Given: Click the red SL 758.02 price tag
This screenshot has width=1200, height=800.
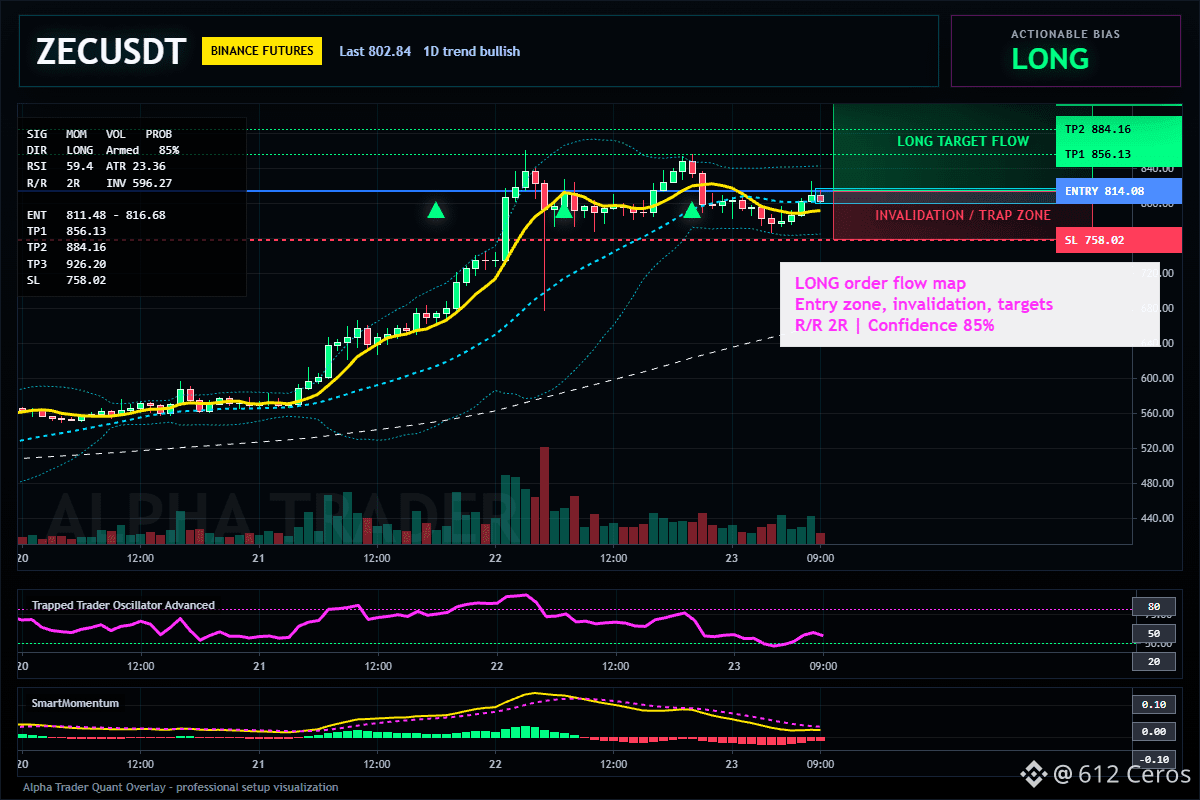Looking at the screenshot, I should [x=1118, y=240].
